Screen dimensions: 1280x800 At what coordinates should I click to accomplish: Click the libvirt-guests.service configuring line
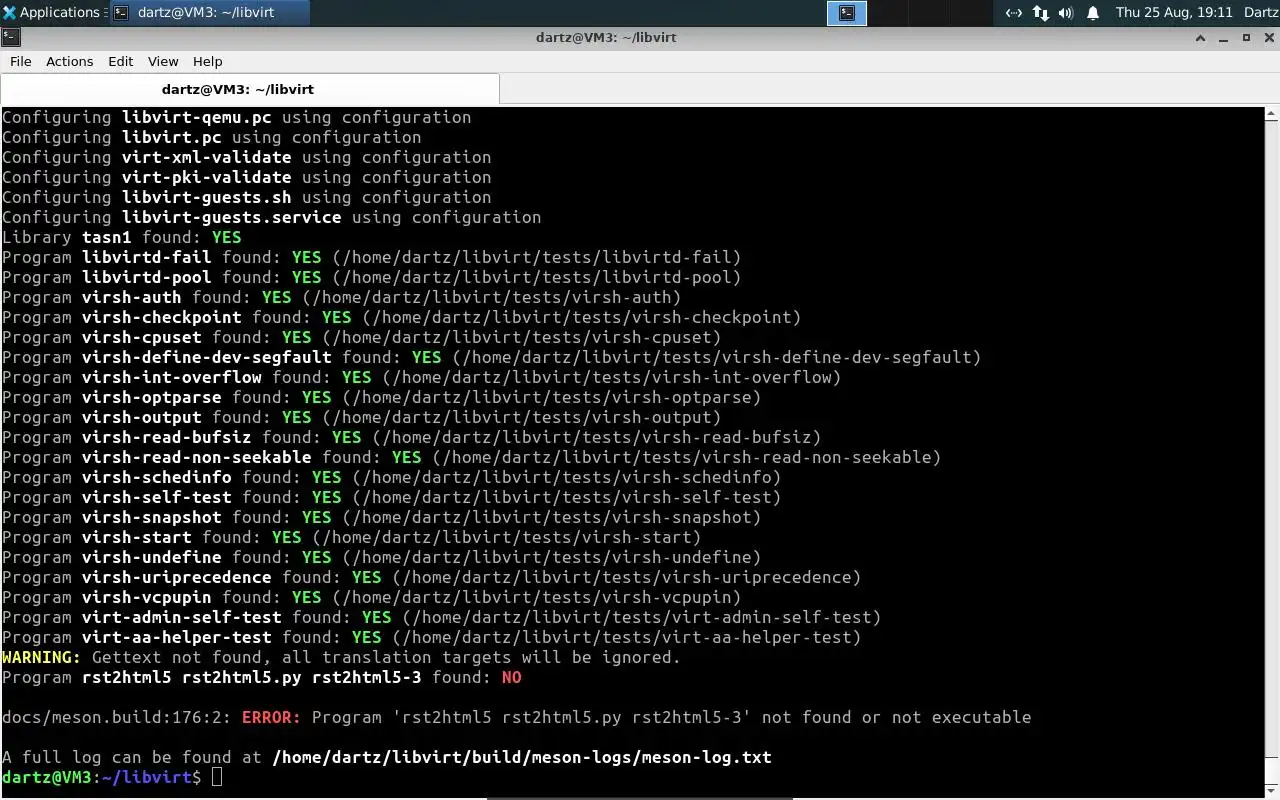click(271, 217)
